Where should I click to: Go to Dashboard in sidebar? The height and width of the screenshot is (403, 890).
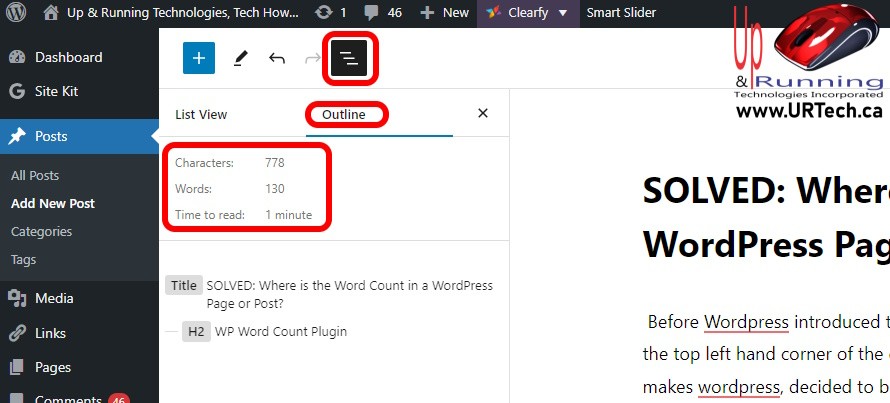click(x=68, y=57)
